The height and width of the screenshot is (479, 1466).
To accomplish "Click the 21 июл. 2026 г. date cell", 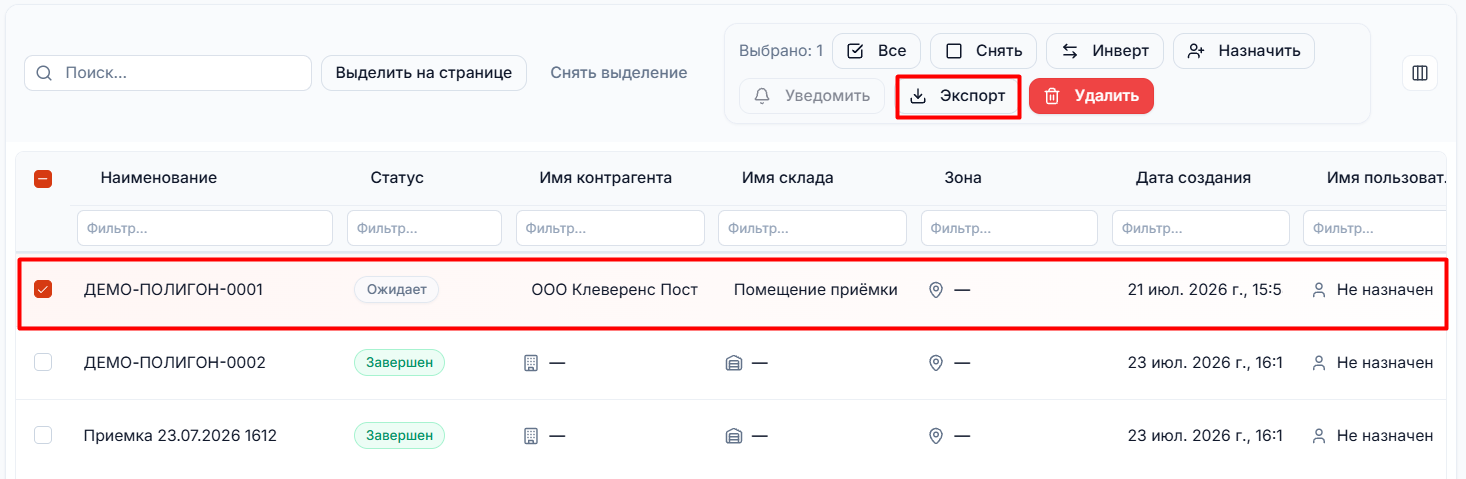I will click(x=1205, y=290).
